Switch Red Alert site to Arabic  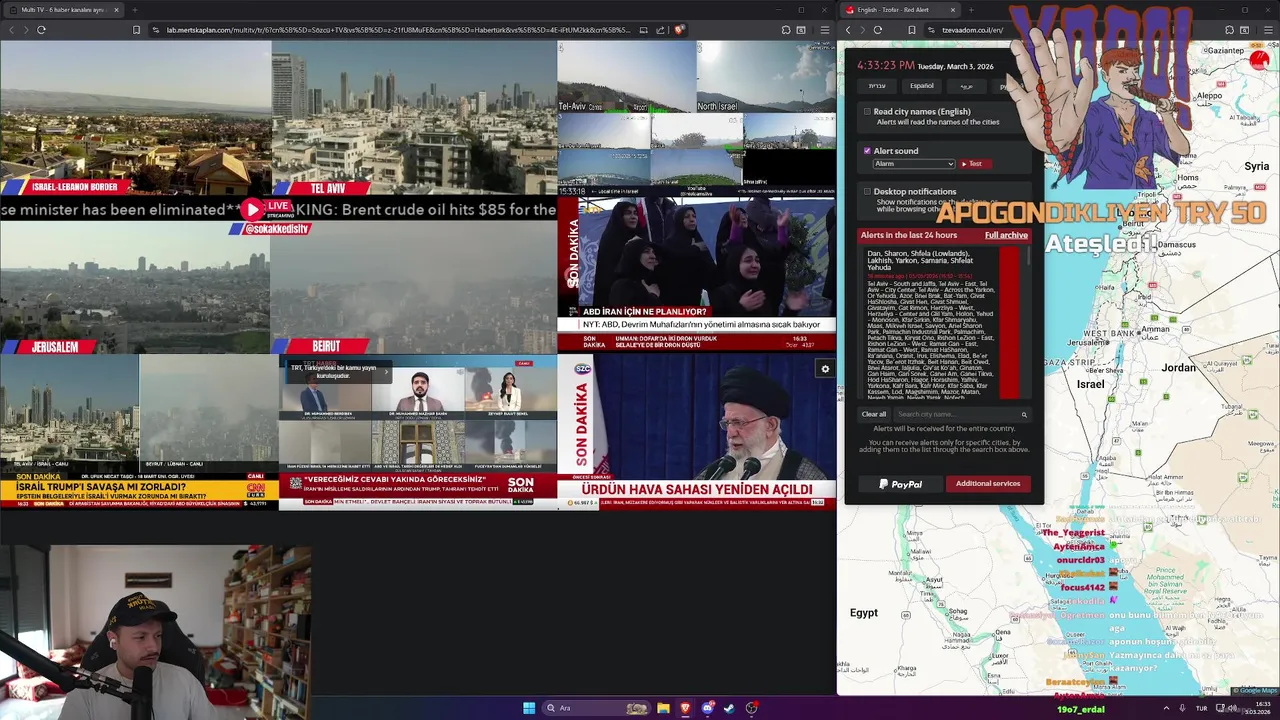coord(966,86)
